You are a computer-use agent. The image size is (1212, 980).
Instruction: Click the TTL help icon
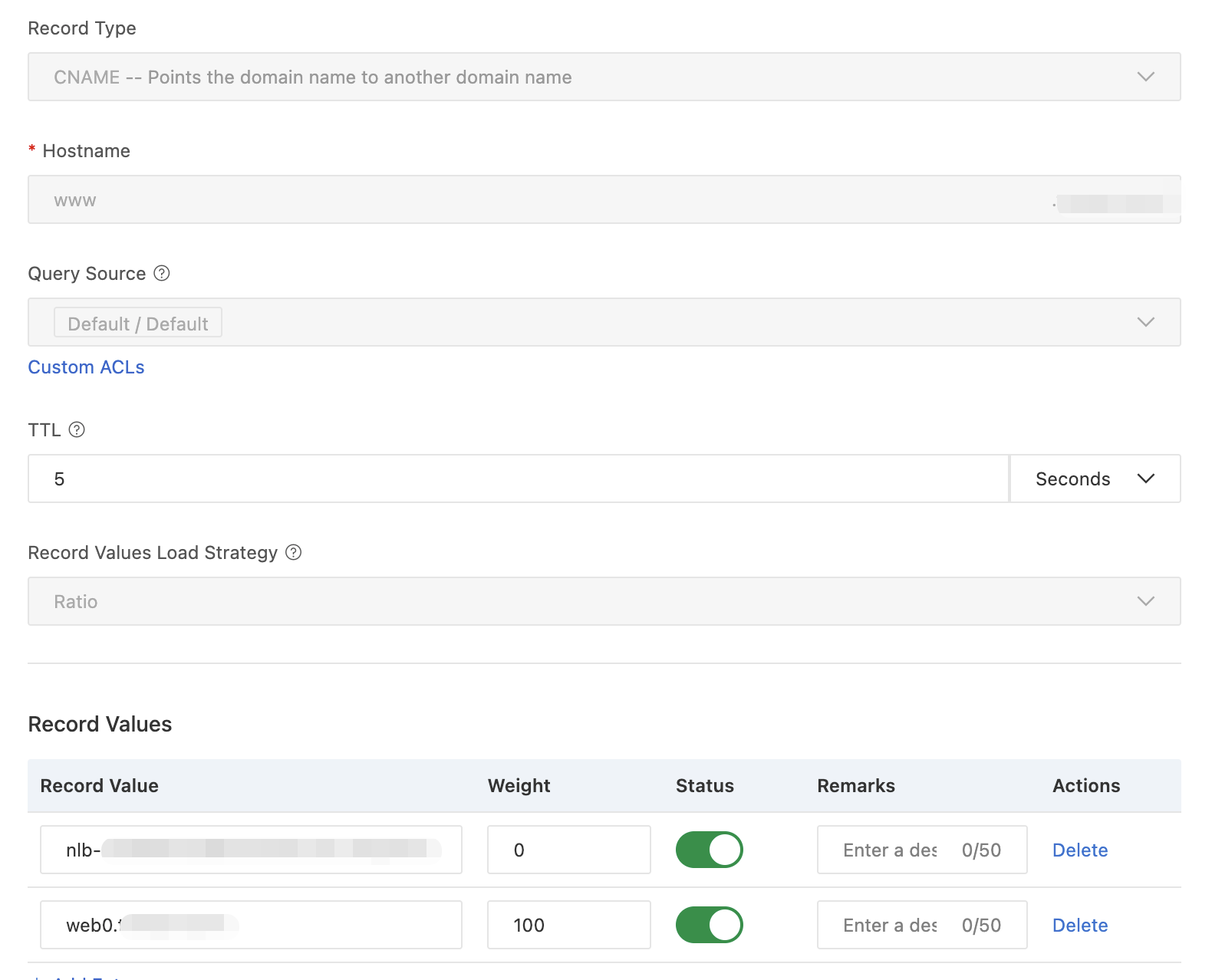[x=77, y=430]
